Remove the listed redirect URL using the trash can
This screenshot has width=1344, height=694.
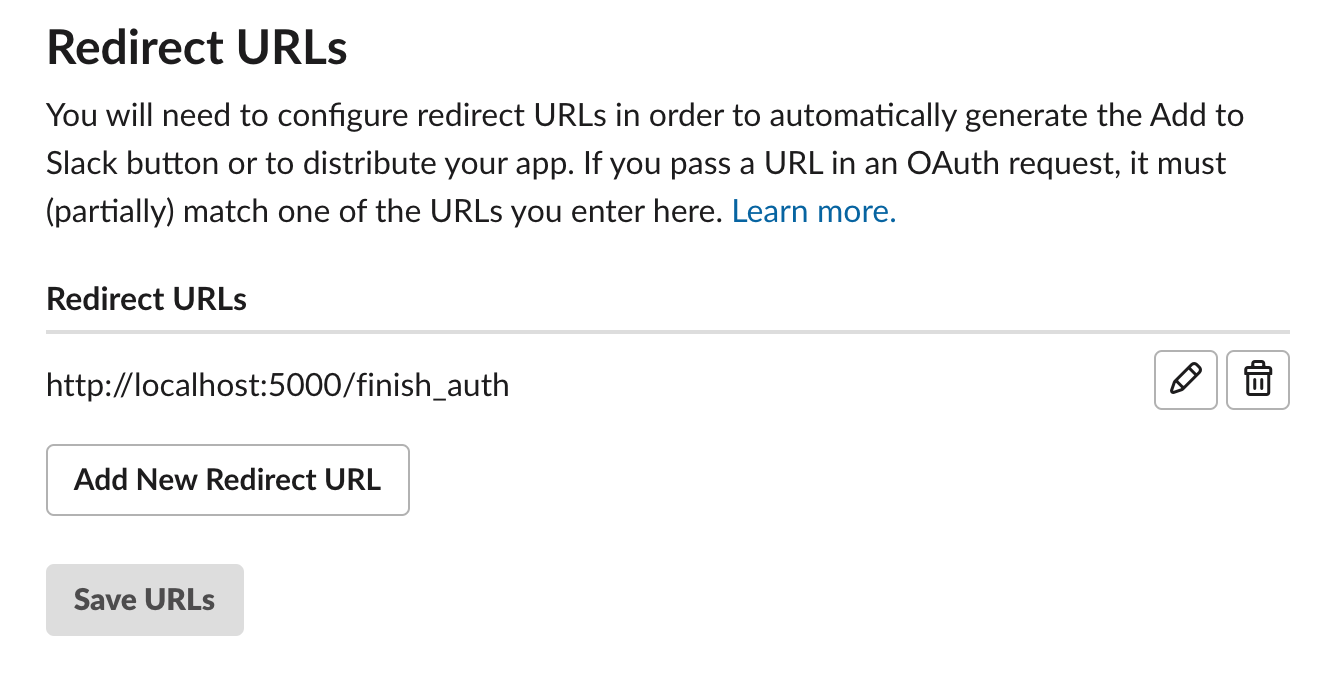click(1257, 380)
